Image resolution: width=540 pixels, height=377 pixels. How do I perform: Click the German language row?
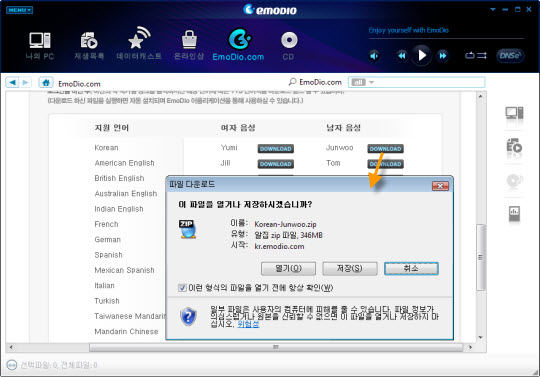[x=107, y=240]
